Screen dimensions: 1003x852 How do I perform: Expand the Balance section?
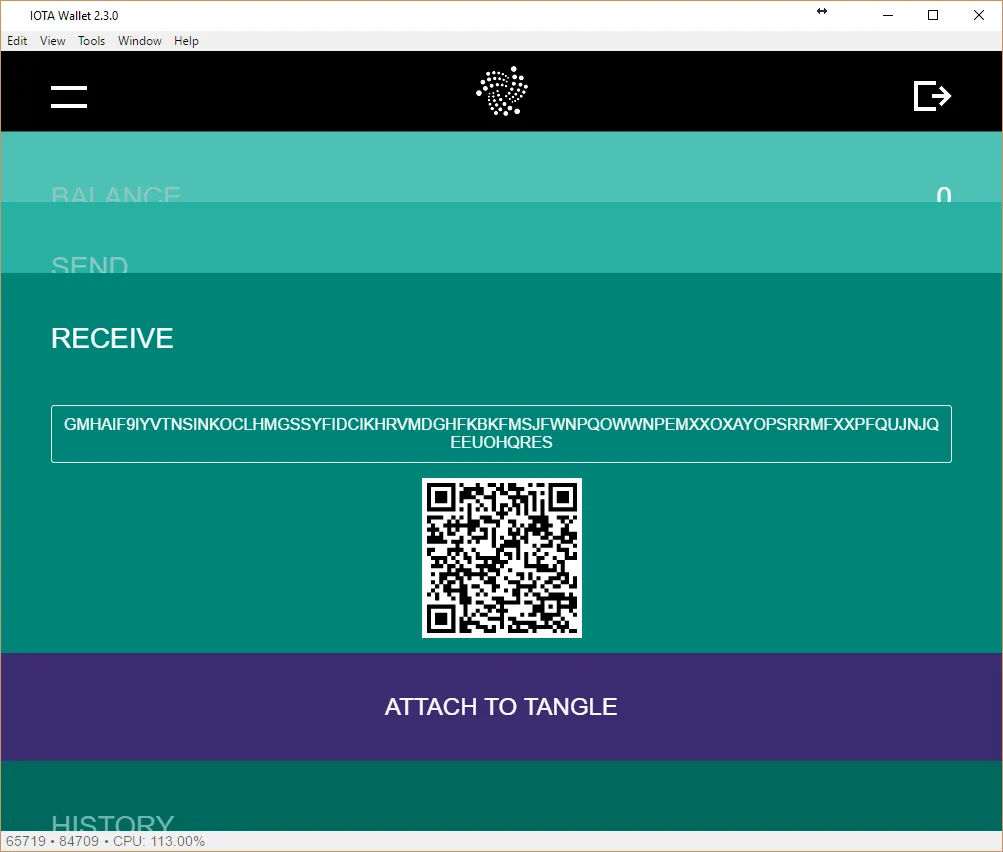[x=502, y=168]
